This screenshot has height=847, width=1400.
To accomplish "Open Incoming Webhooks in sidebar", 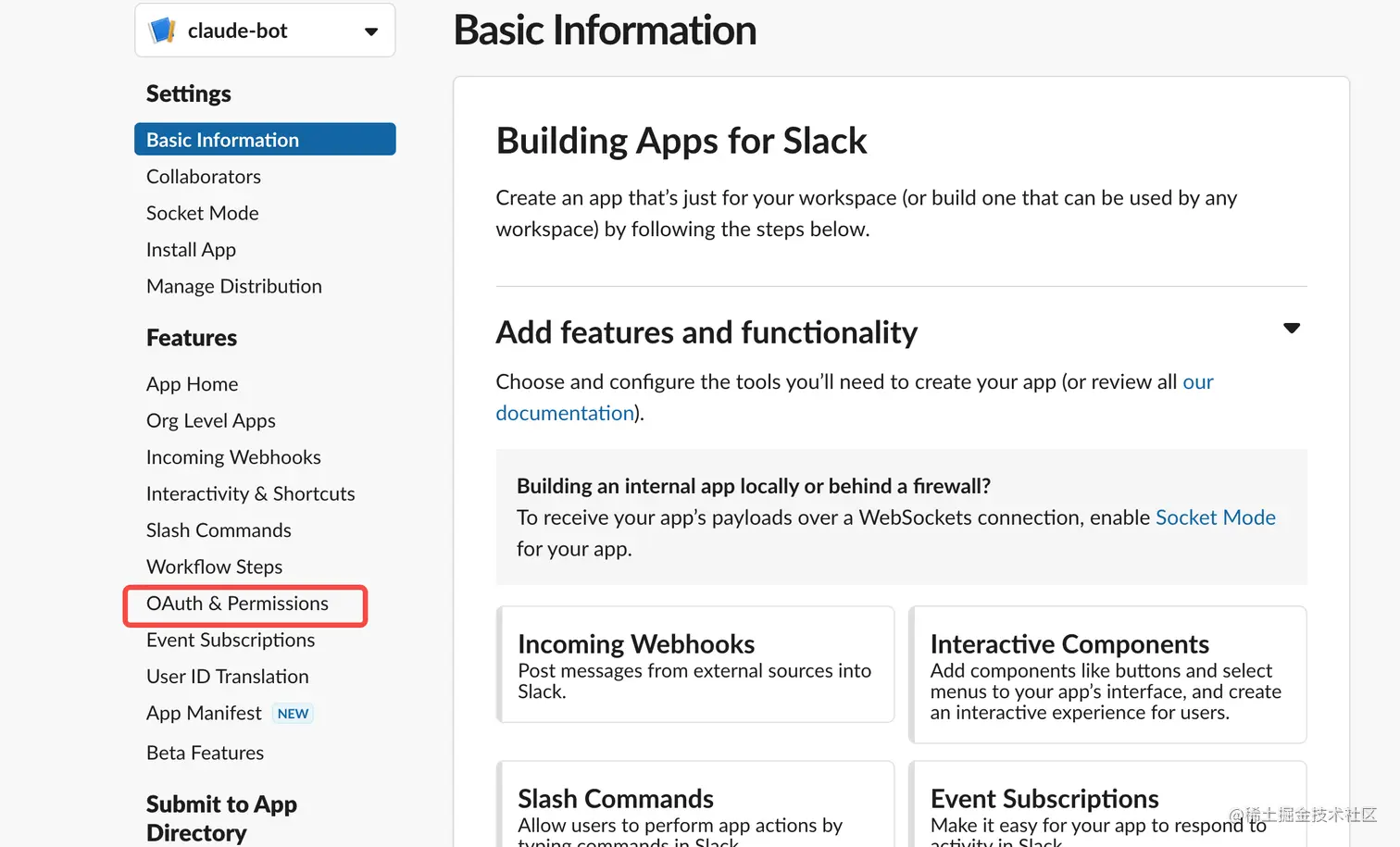I will tap(233, 457).
